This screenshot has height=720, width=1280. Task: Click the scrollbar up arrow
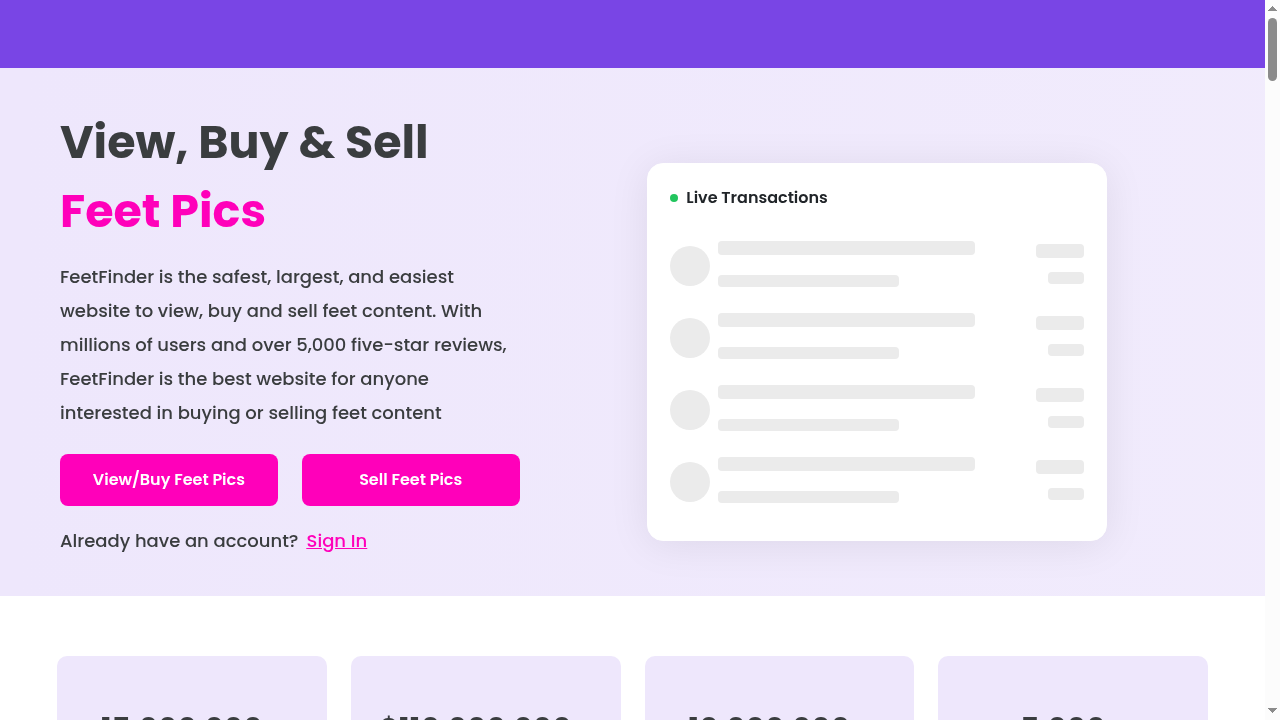pyautogui.click(x=1272, y=6)
